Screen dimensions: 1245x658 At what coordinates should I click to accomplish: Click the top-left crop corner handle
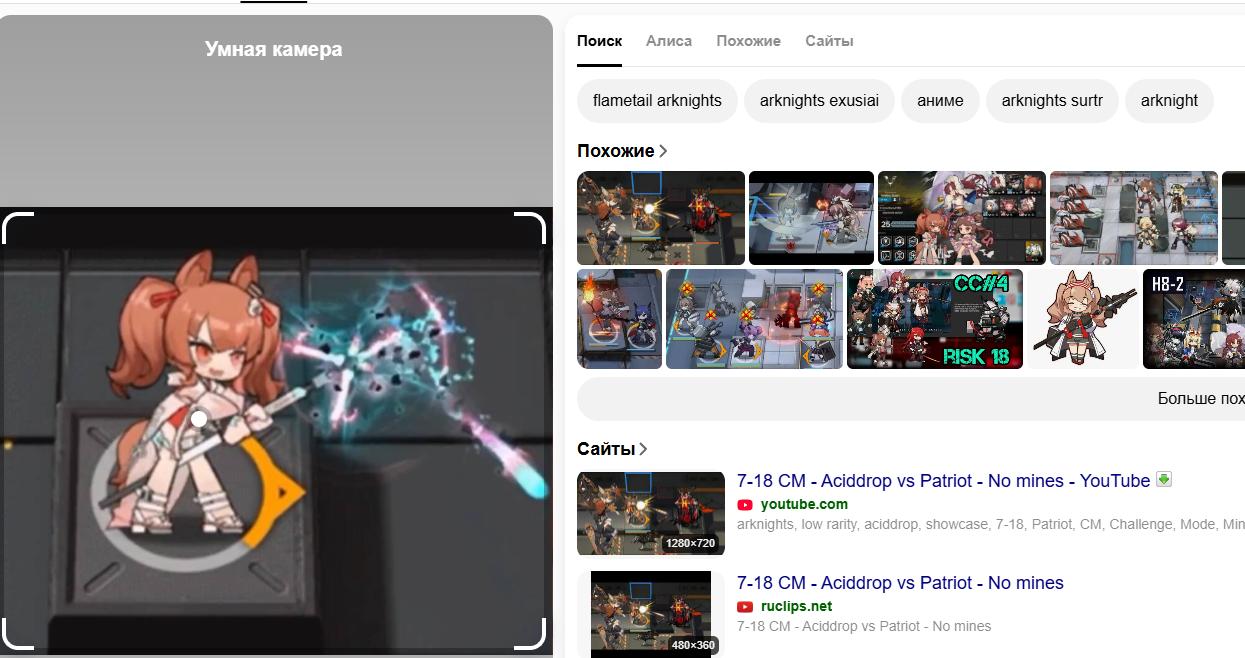click(x=18, y=226)
